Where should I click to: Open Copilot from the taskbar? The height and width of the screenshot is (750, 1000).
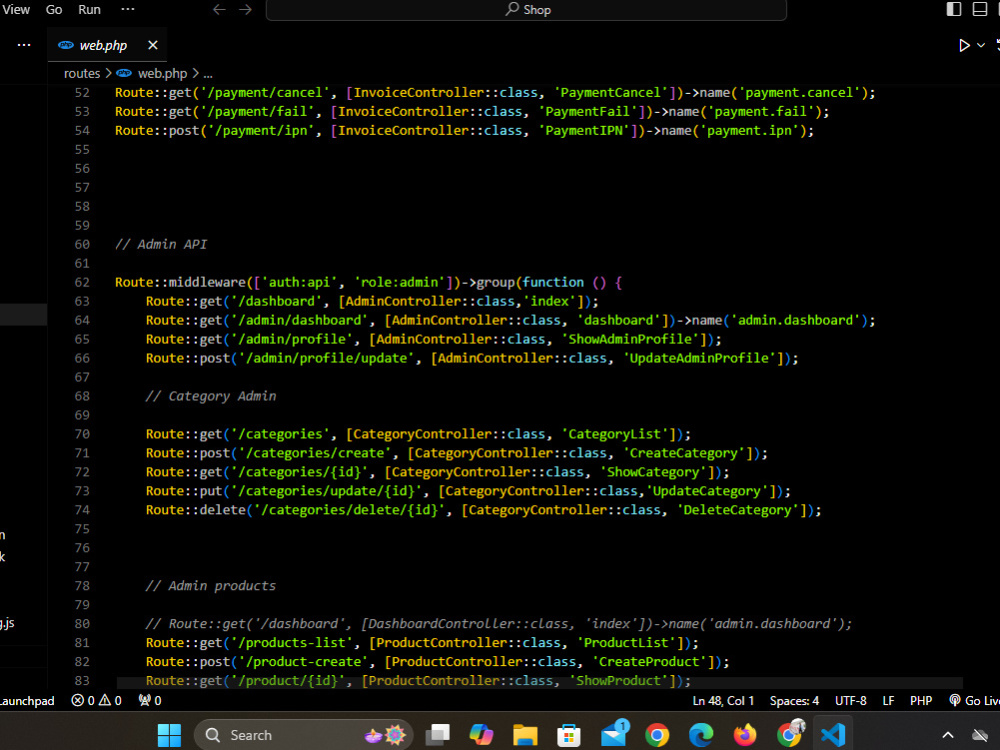(482, 735)
